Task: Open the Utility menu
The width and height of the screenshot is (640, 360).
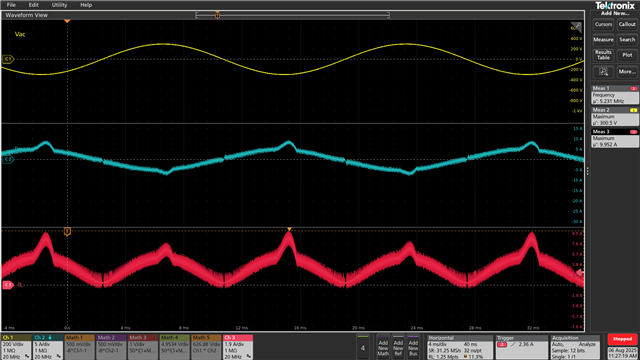Action: [59, 5]
